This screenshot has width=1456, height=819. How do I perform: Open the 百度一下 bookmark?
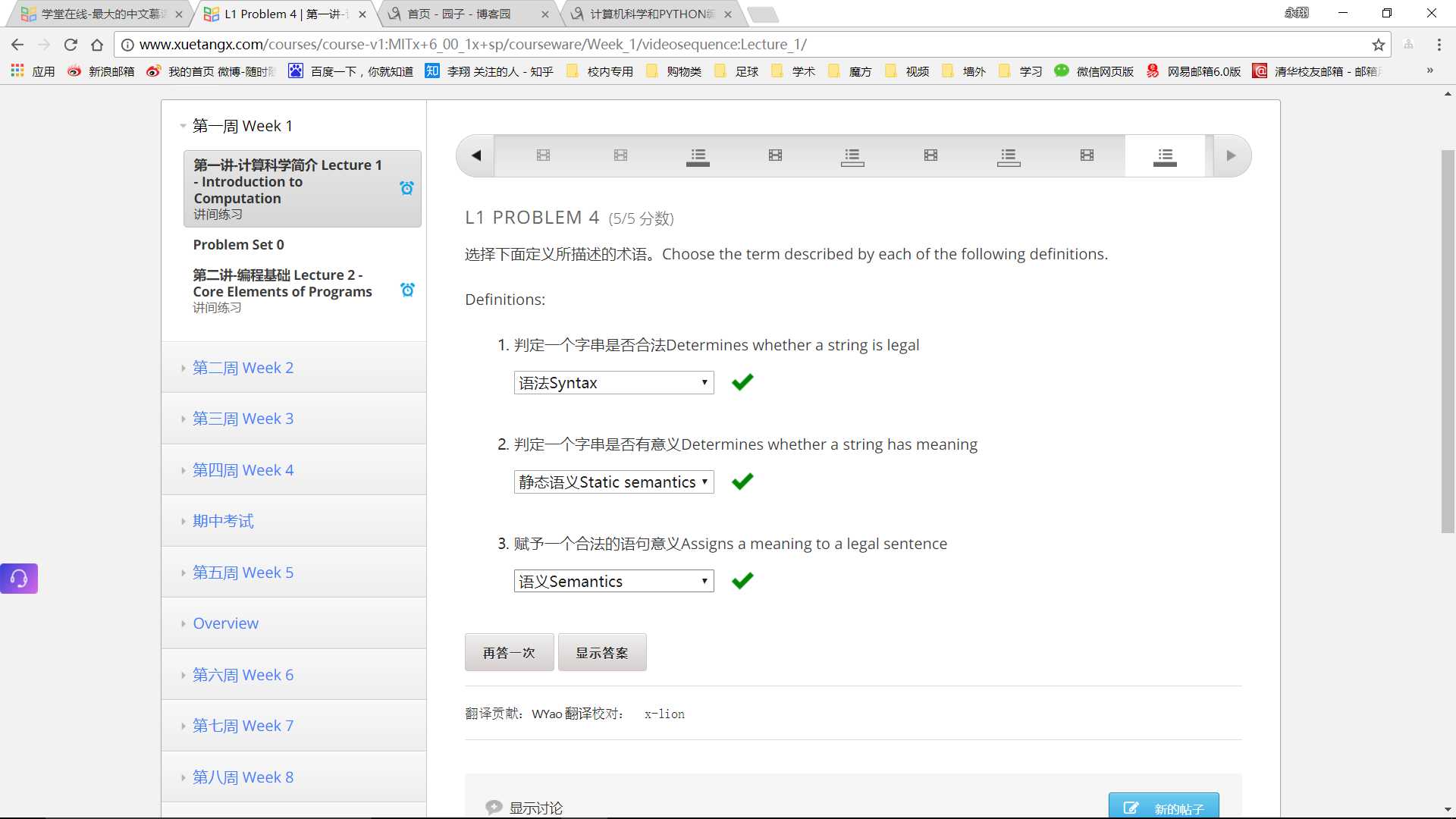(350, 71)
